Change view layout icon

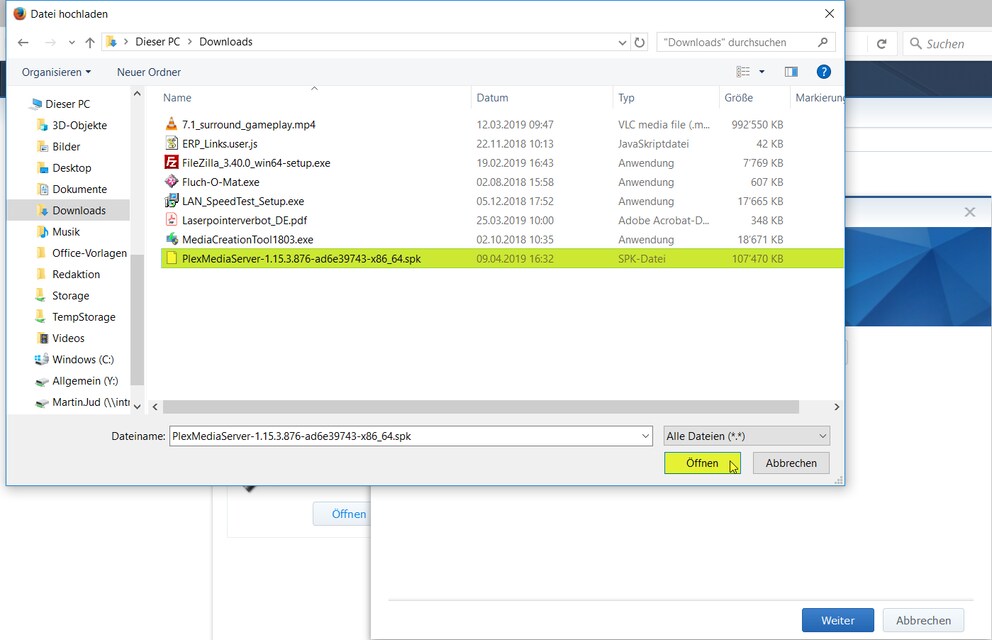743,72
